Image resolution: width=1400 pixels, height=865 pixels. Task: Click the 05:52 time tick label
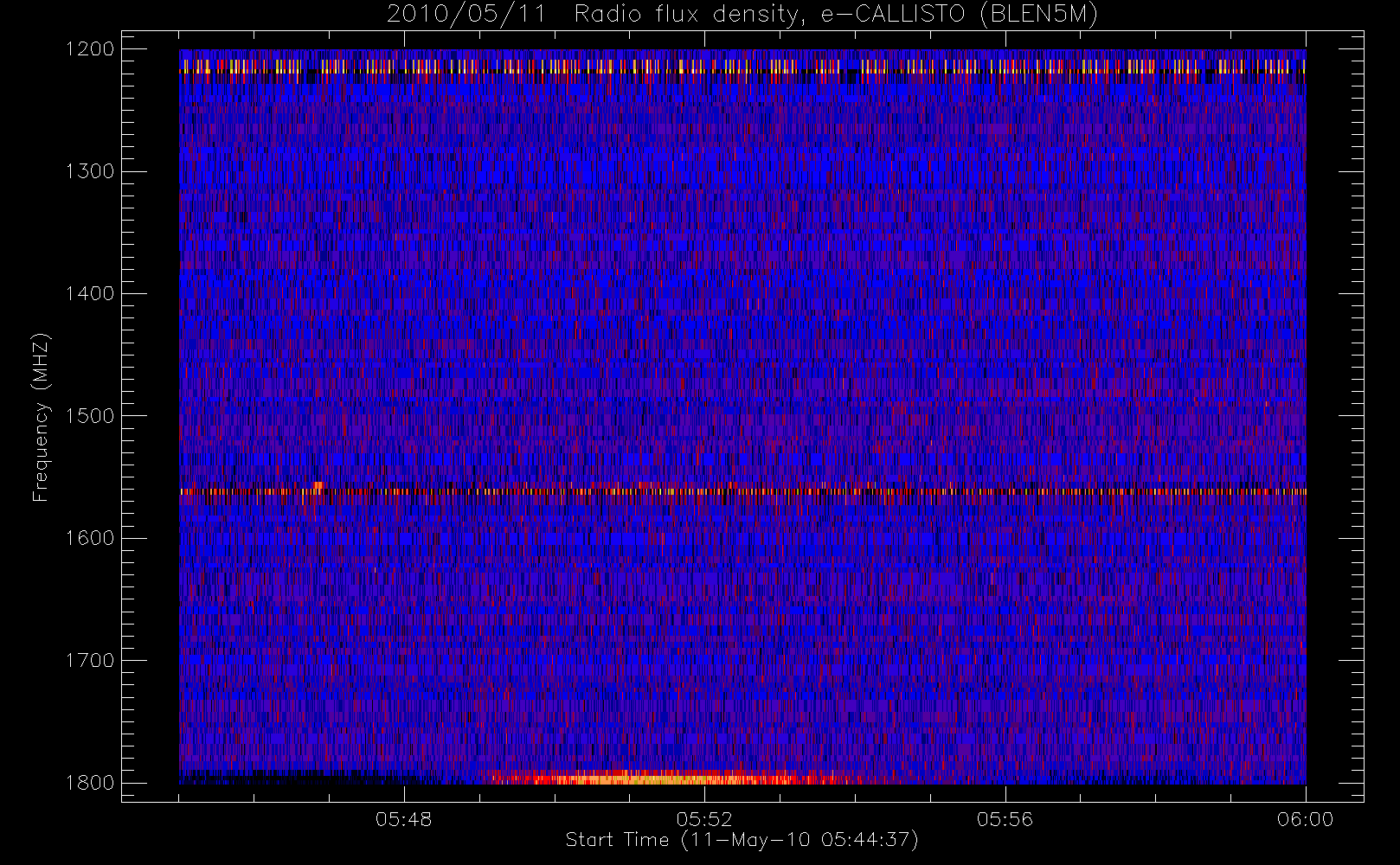click(x=704, y=819)
